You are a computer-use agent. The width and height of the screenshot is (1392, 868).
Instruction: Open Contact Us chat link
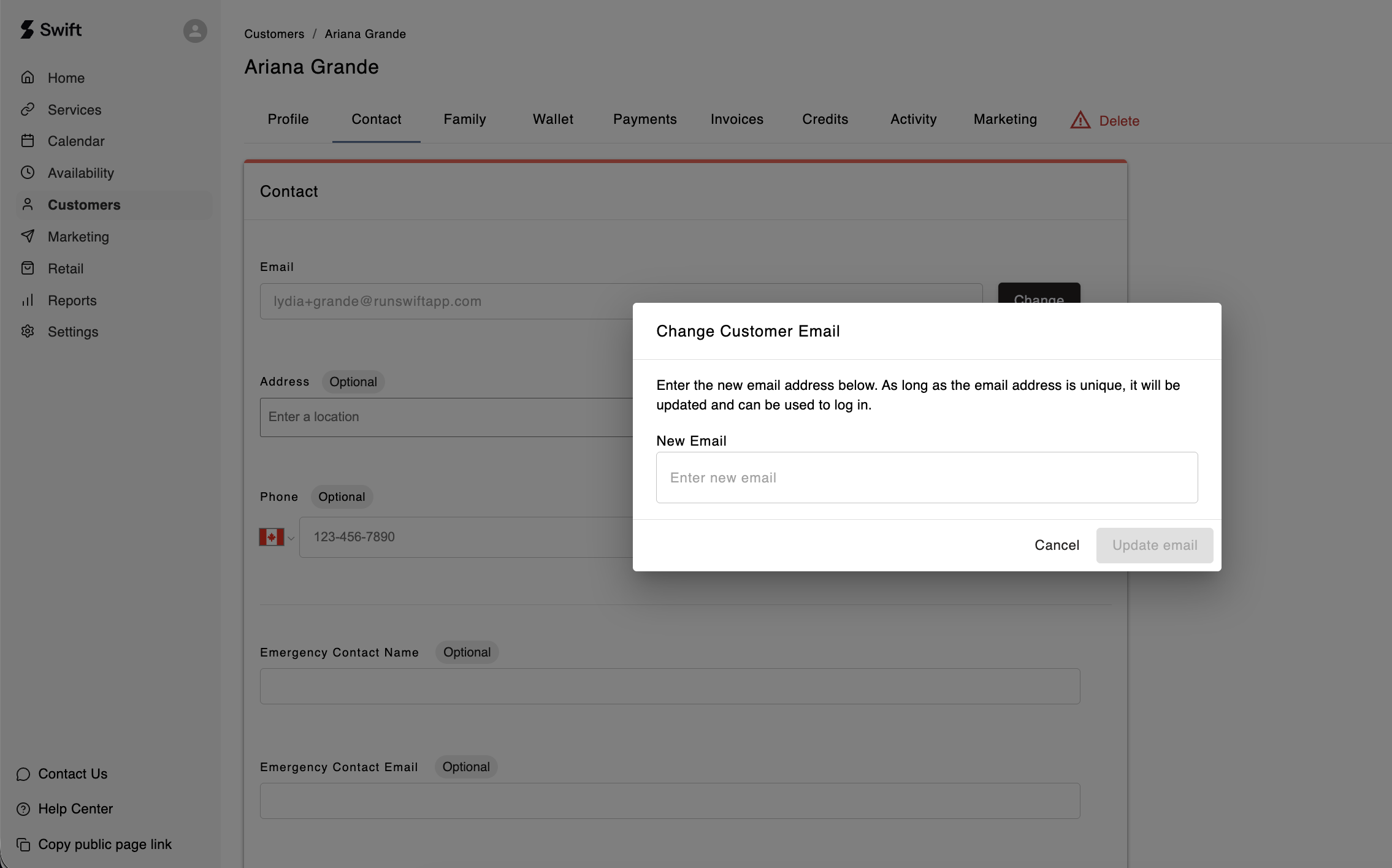72,774
